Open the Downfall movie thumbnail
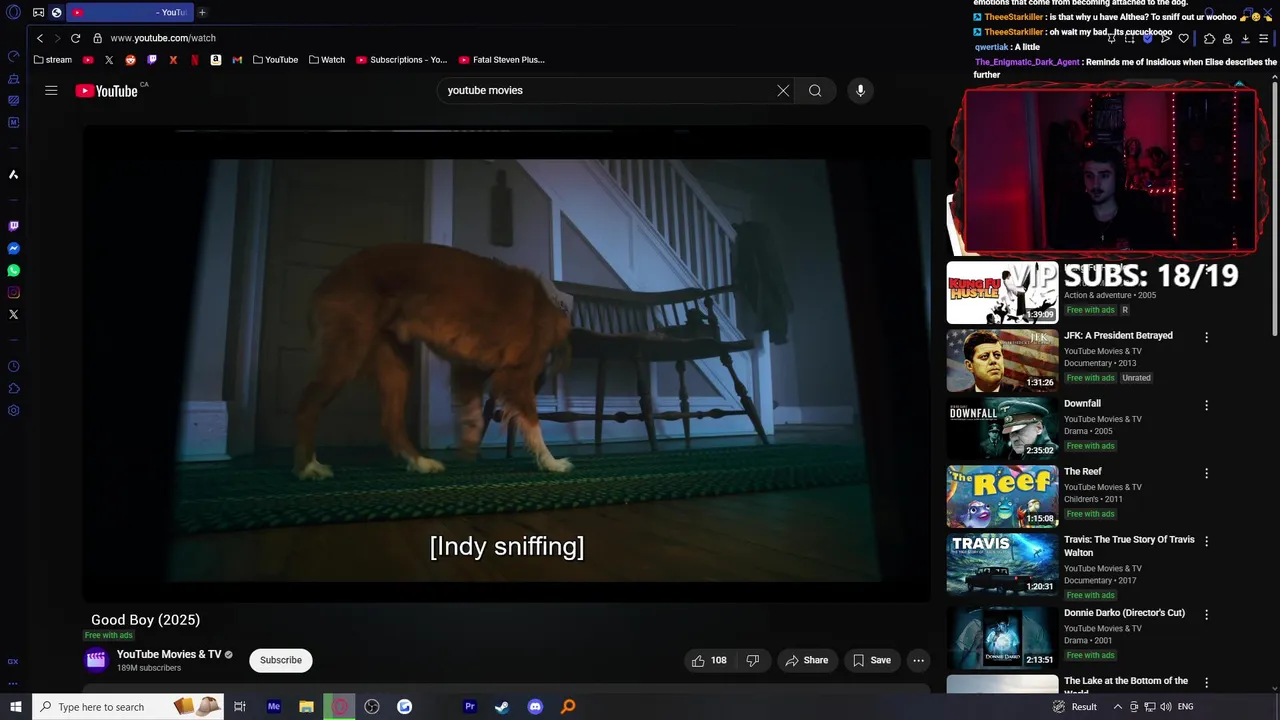The height and width of the screenshot is (720, 1280). click(x=1002, y=429)
